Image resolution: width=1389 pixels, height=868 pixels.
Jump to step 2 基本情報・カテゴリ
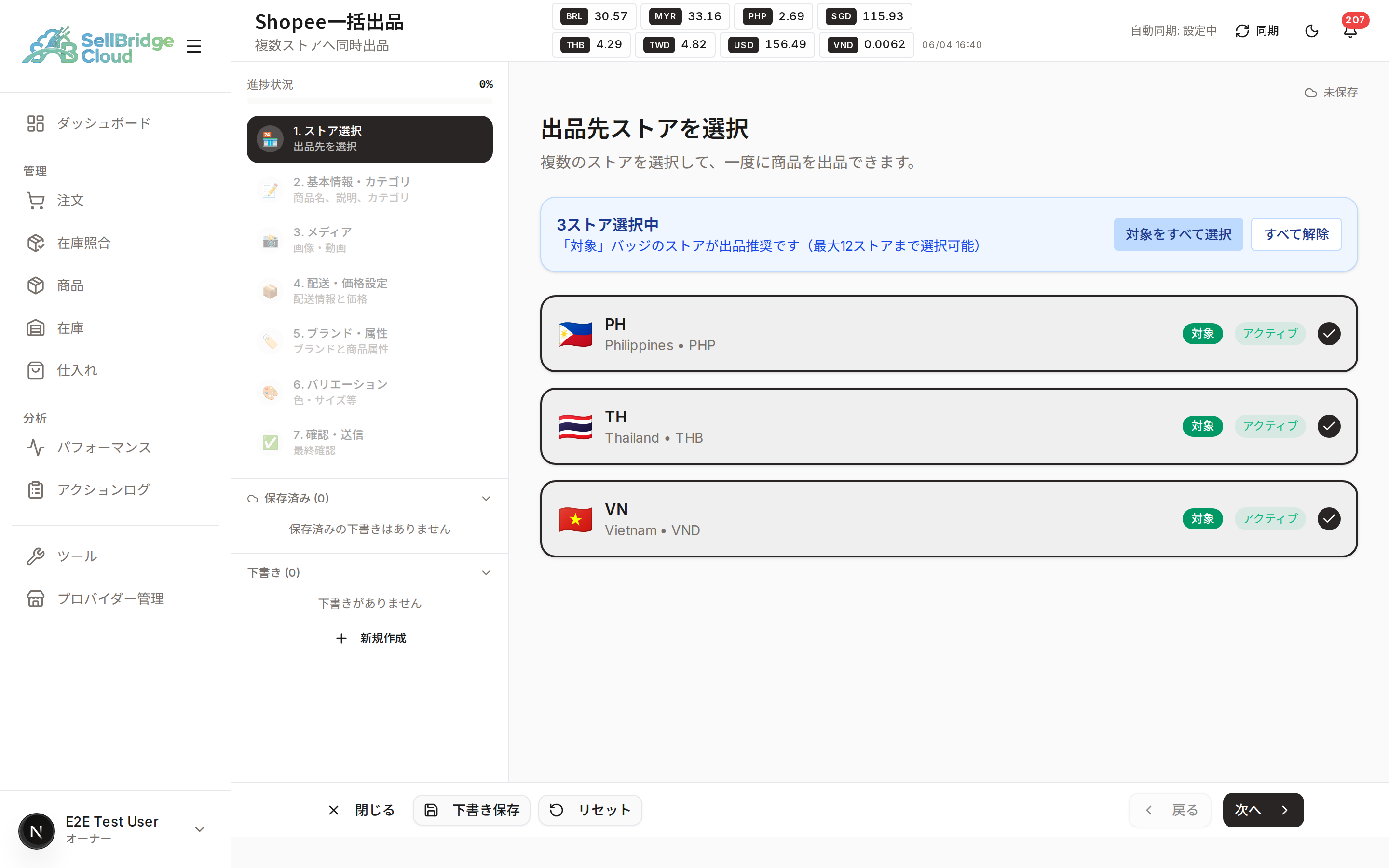(369, 190)
